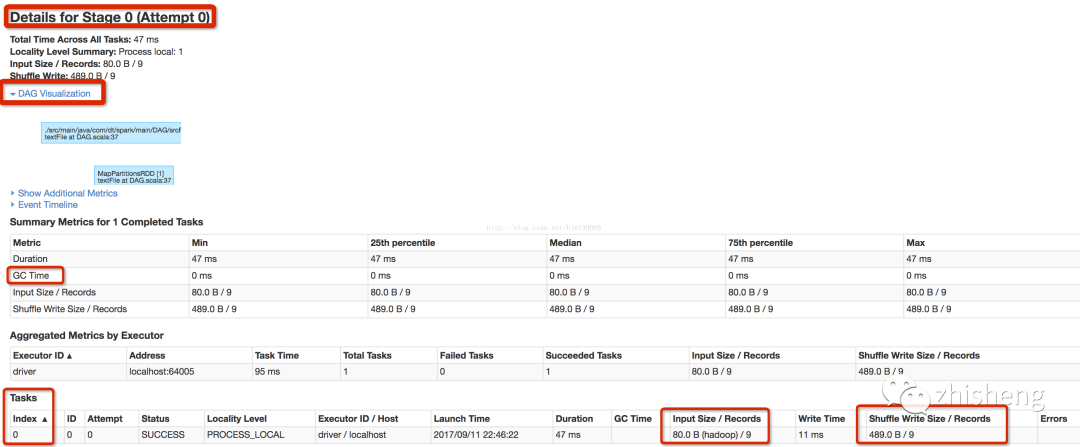Sort the Tasks table by Shuffle Write Size / Records
Viewport: 1080px width, 447px height.
[929, 419]
